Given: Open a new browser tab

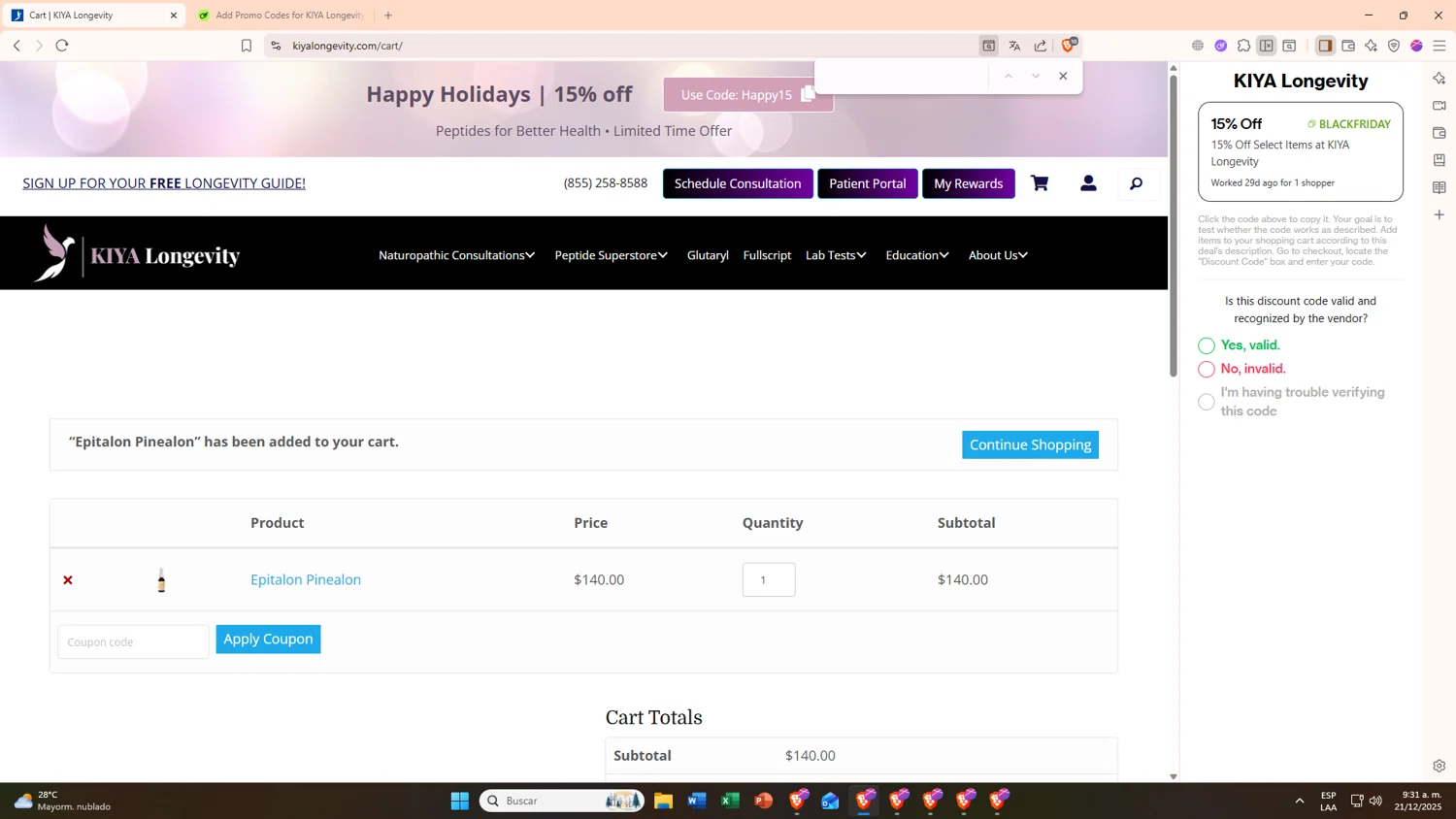Looking at the screenshot, I should pos(388,16).
